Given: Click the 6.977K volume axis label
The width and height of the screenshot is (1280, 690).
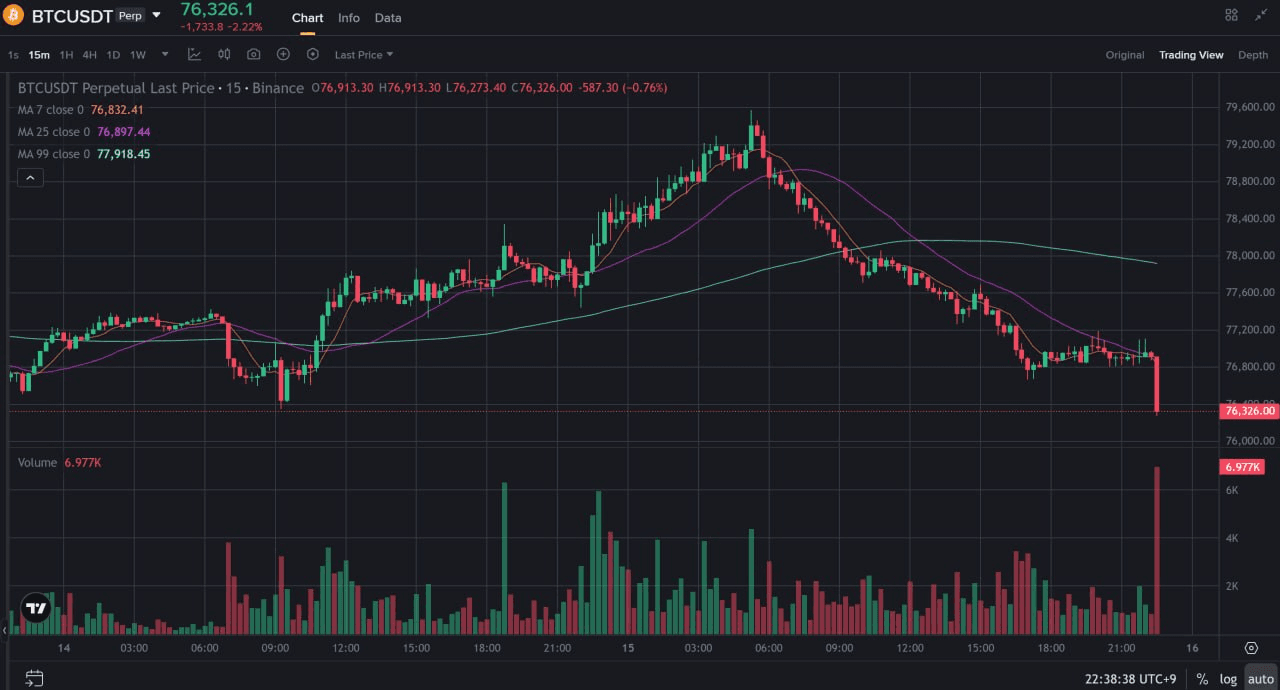Looking at the screenshot, I should coord(1243,467).
